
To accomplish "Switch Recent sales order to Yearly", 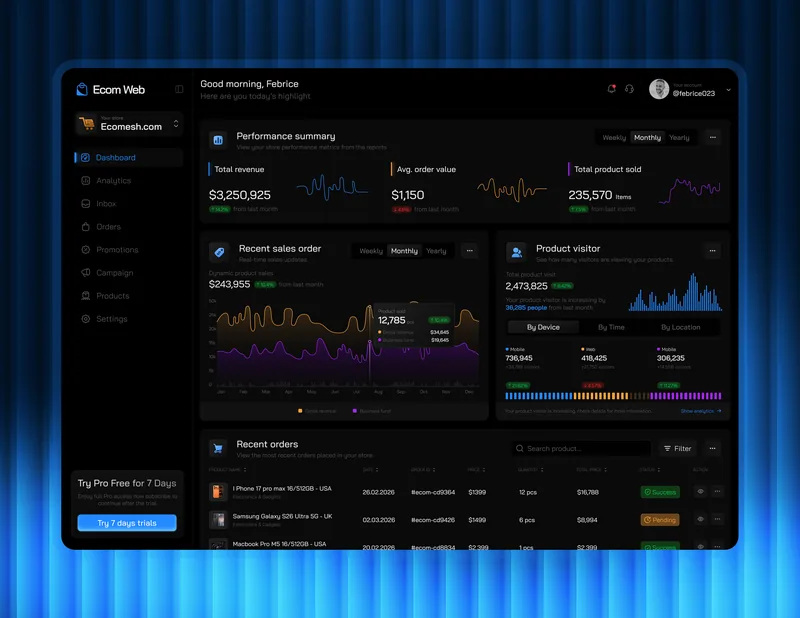I will [x=436, y=251].
